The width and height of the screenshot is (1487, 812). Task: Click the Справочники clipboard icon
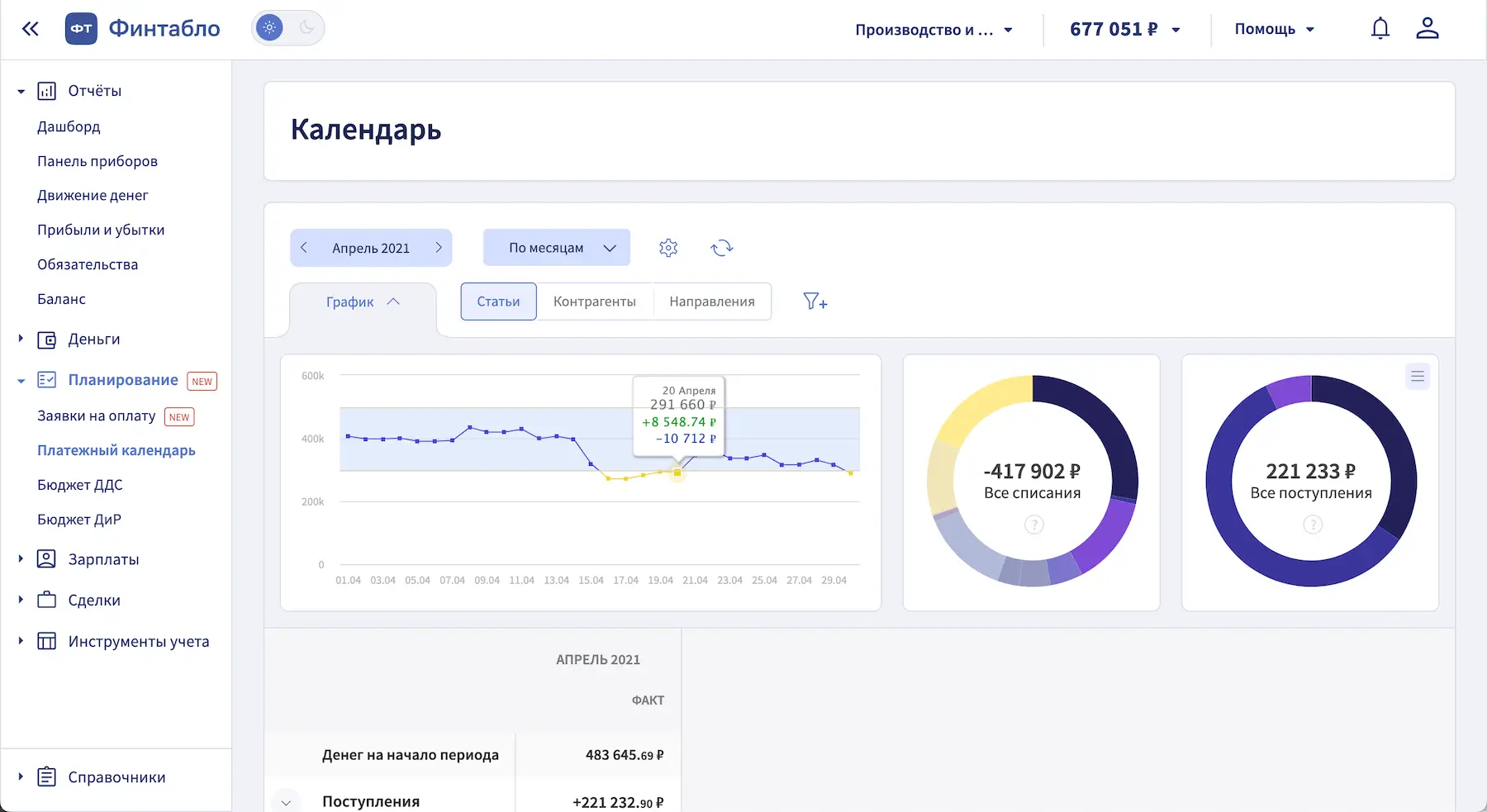click(x=47, y=776)
